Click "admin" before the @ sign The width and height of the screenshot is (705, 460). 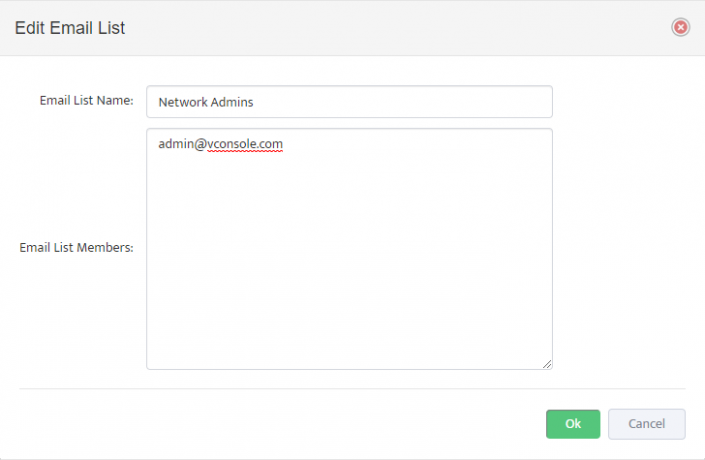point(175,144)
